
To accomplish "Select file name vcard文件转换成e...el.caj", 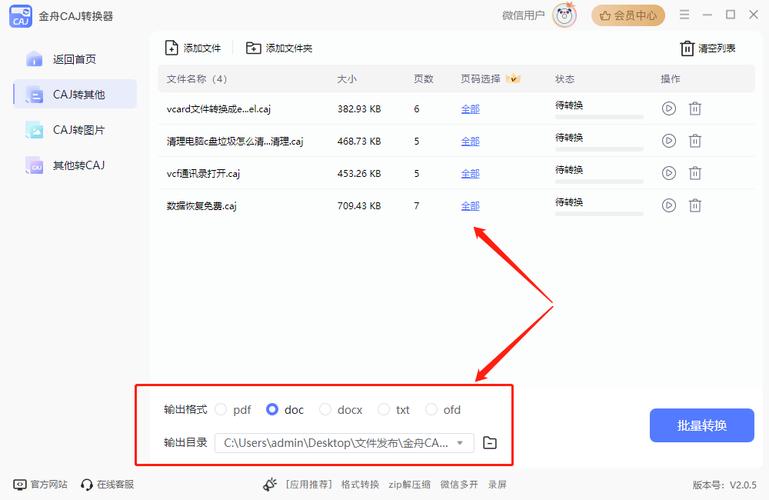I will pyautogui.click(x=219, y=109).
